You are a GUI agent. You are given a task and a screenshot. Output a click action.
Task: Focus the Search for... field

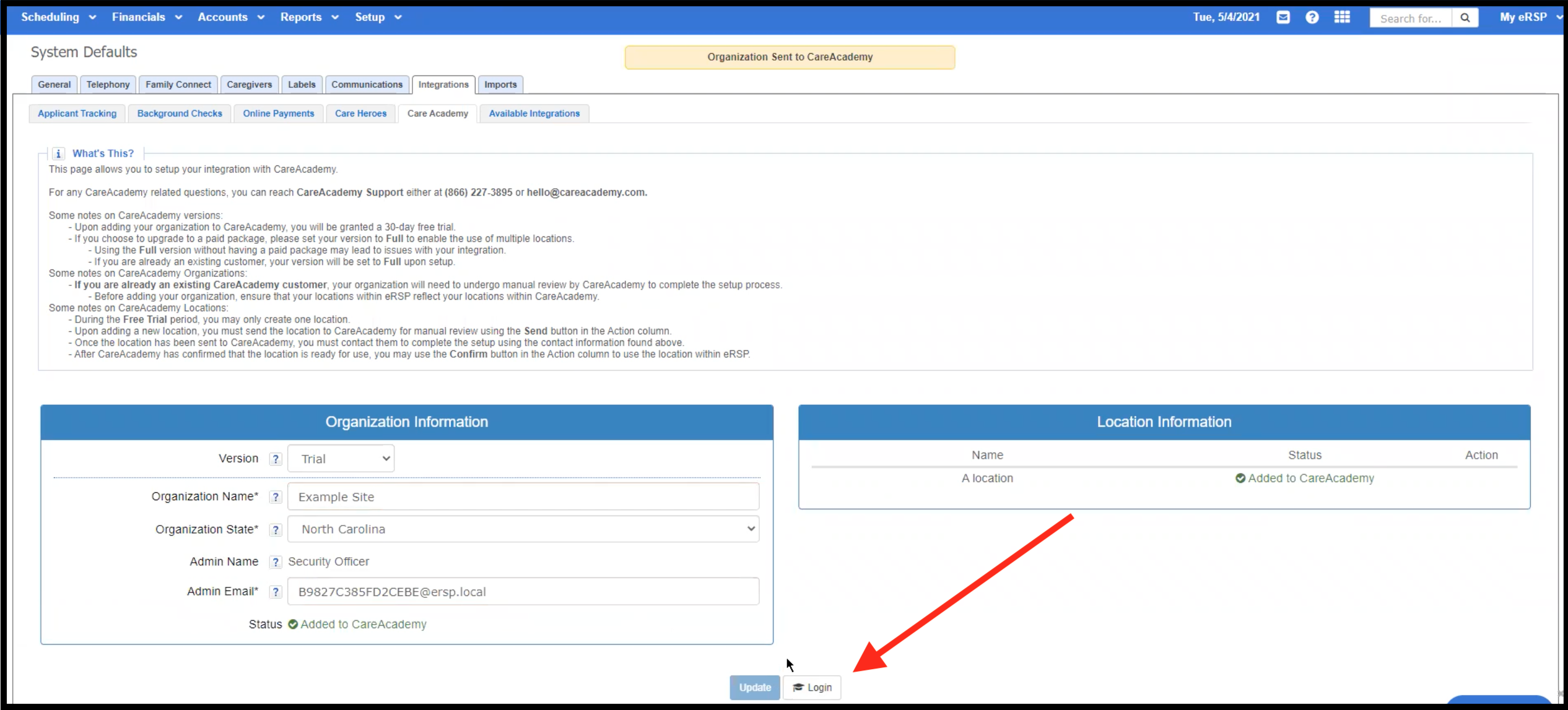click(1411, 18)
